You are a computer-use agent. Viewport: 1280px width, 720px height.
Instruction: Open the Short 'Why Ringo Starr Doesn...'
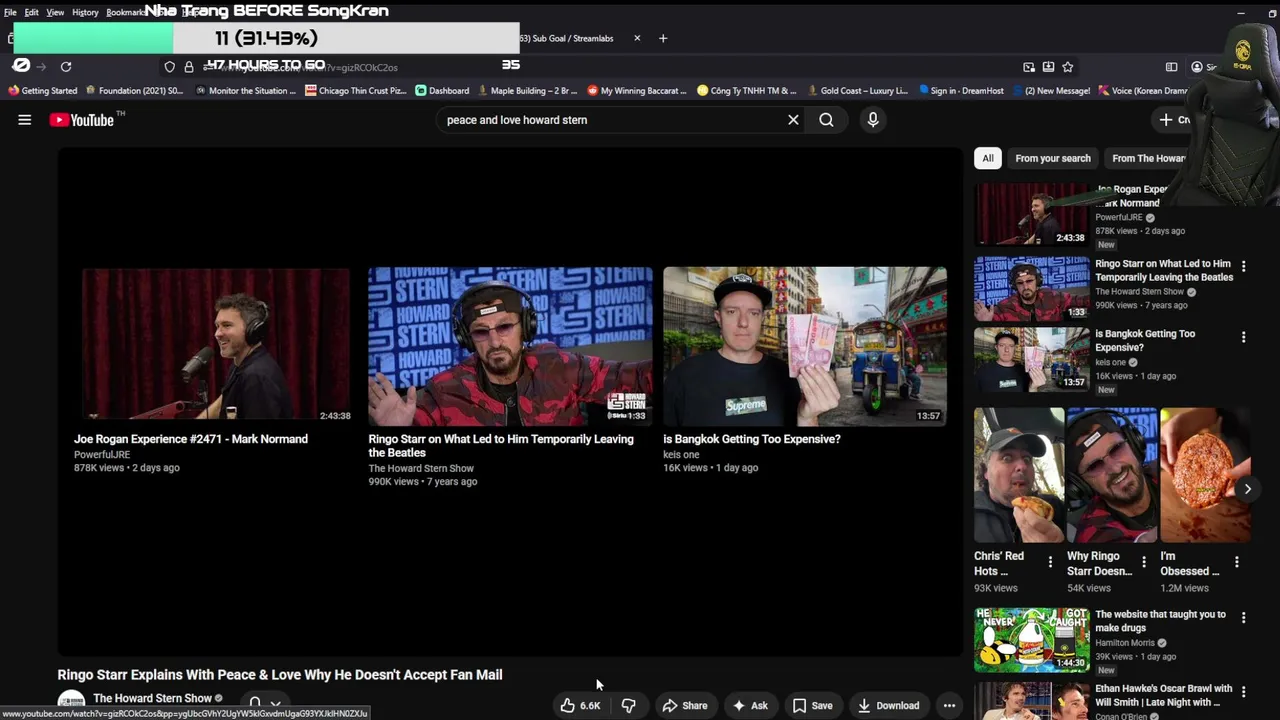click(x=1112, y=475)
